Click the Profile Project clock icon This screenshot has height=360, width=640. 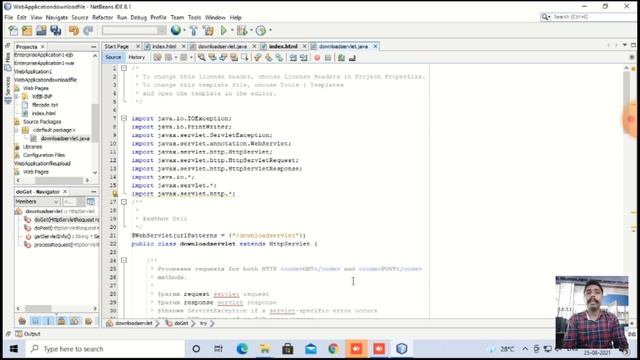[x=261, y=30]
